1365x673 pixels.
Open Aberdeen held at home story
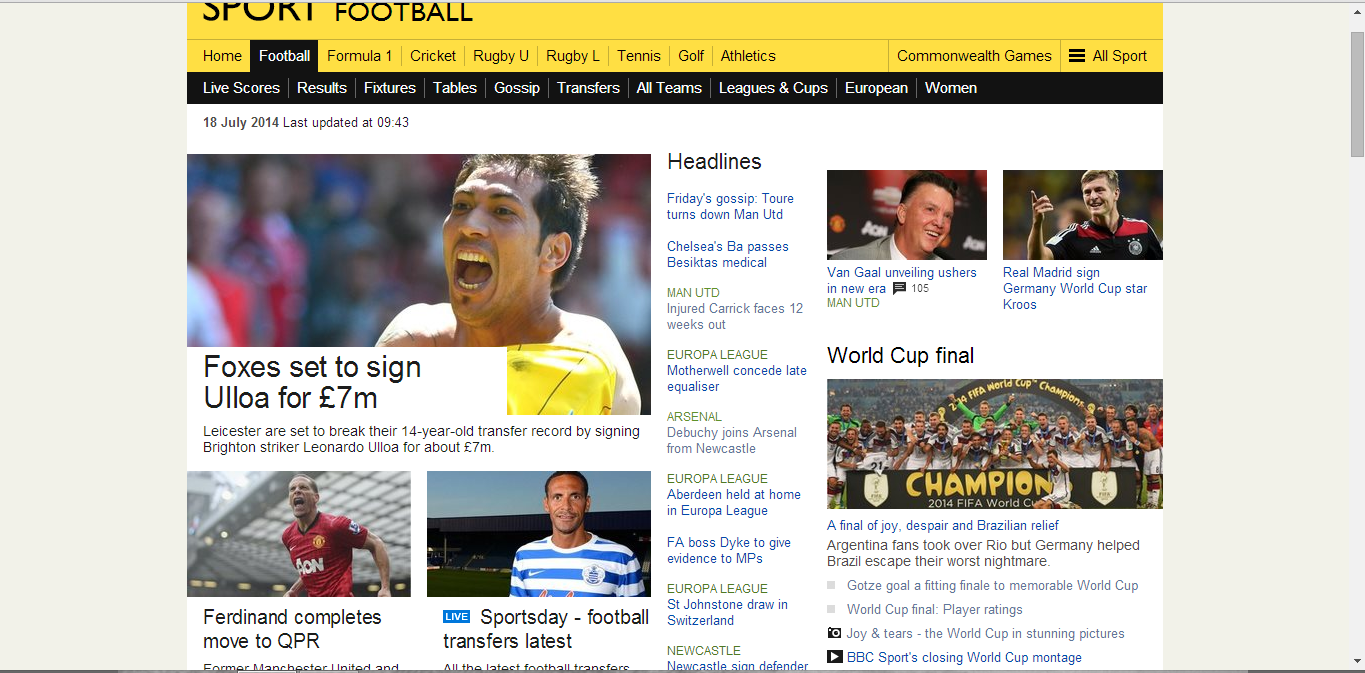(734, 503)
